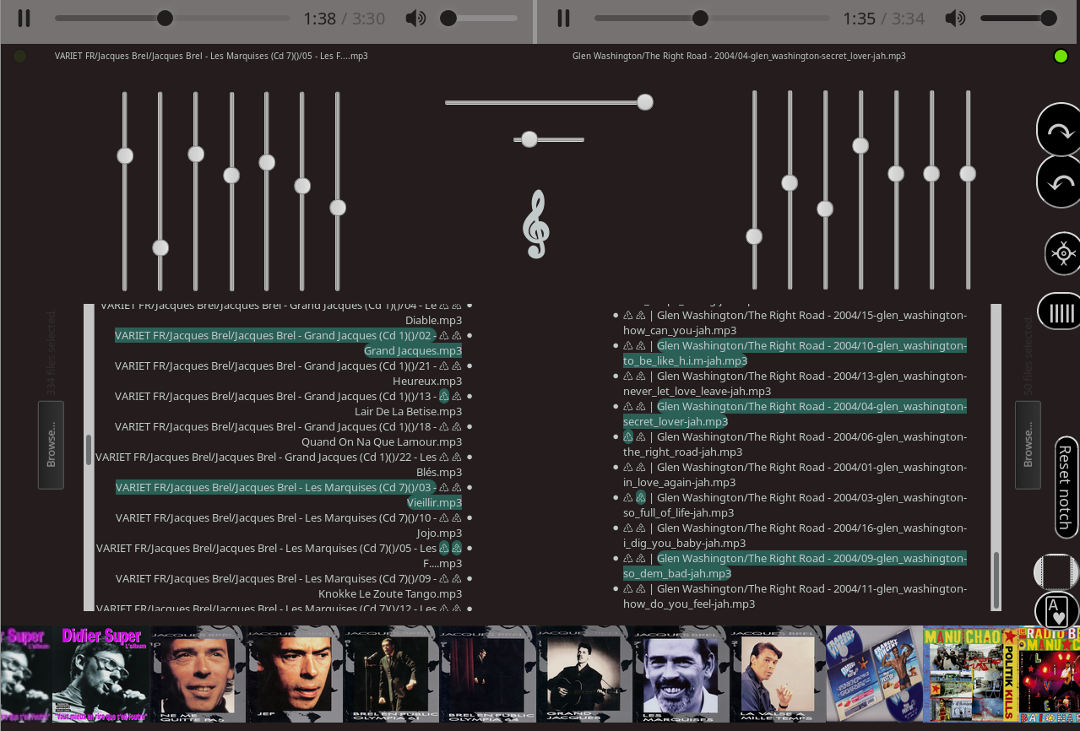Viewport: 1080px width, 731px height.
Task: Click first marker icon on secret_lover-jah.mp3 row
Action: coord(628,406)
